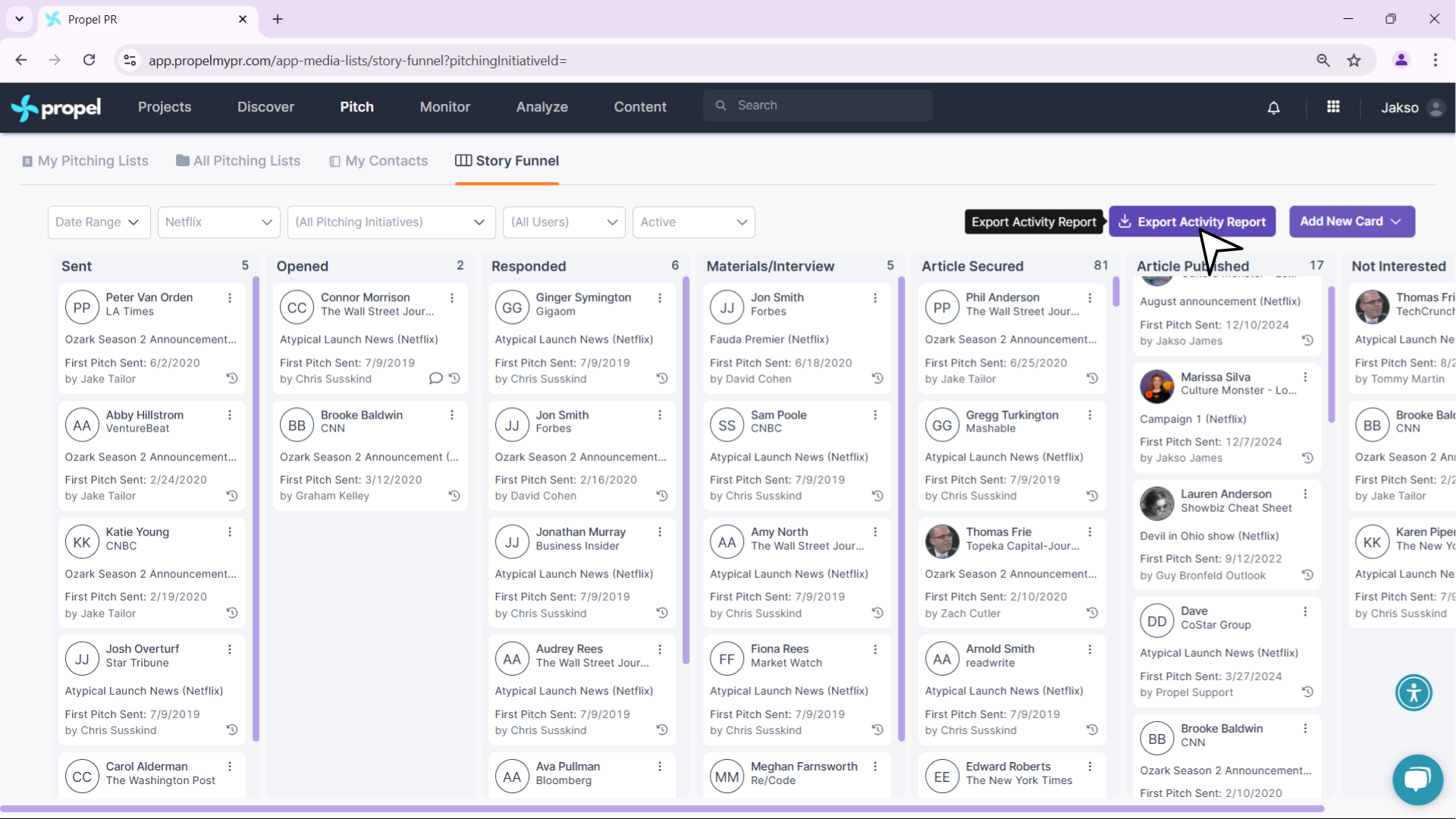The image size is (1456, 819).
Task: Open the Projects menu
Action: coord(165,108)
